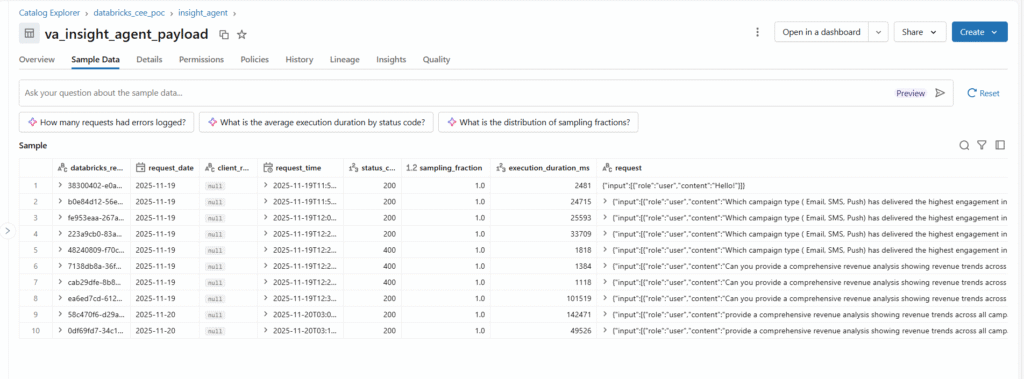Expand databricks request id 38300402 cell

point(59,186)
